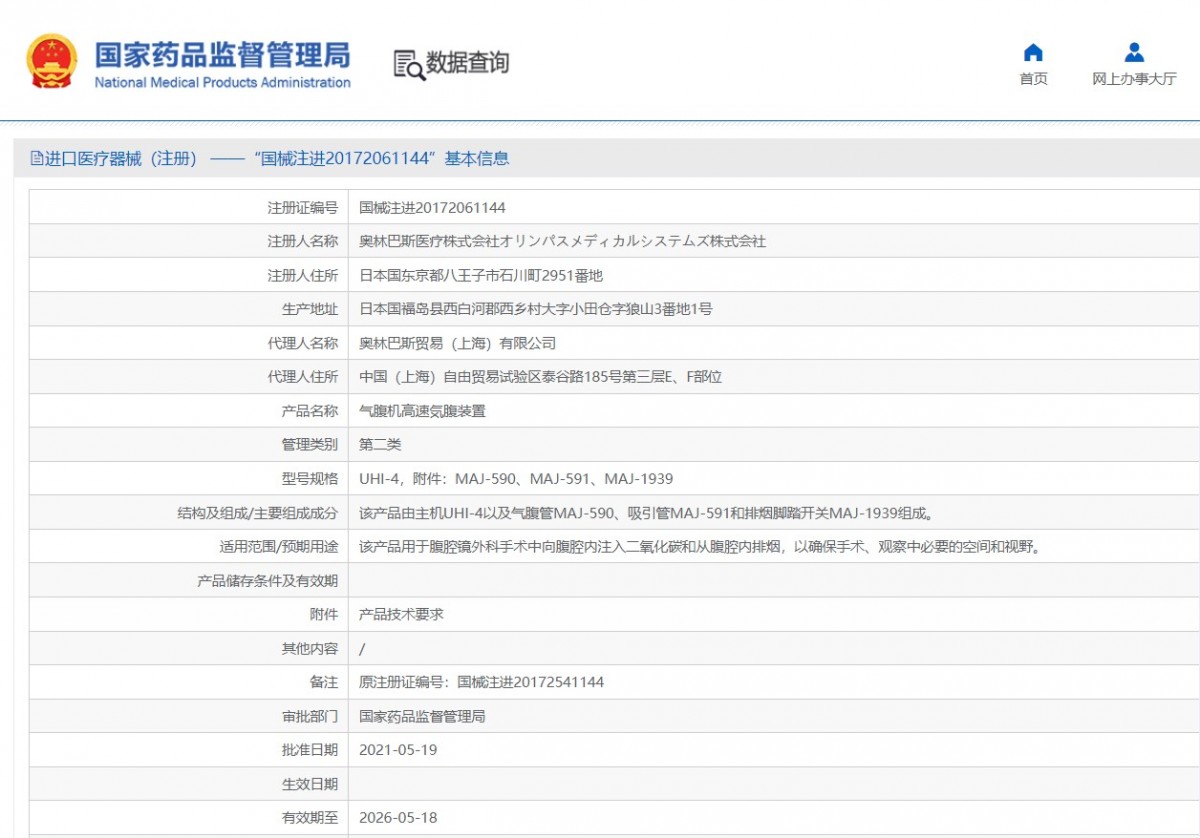
Task: Click the 其他内容 label cell
Action: coord(189,648)
